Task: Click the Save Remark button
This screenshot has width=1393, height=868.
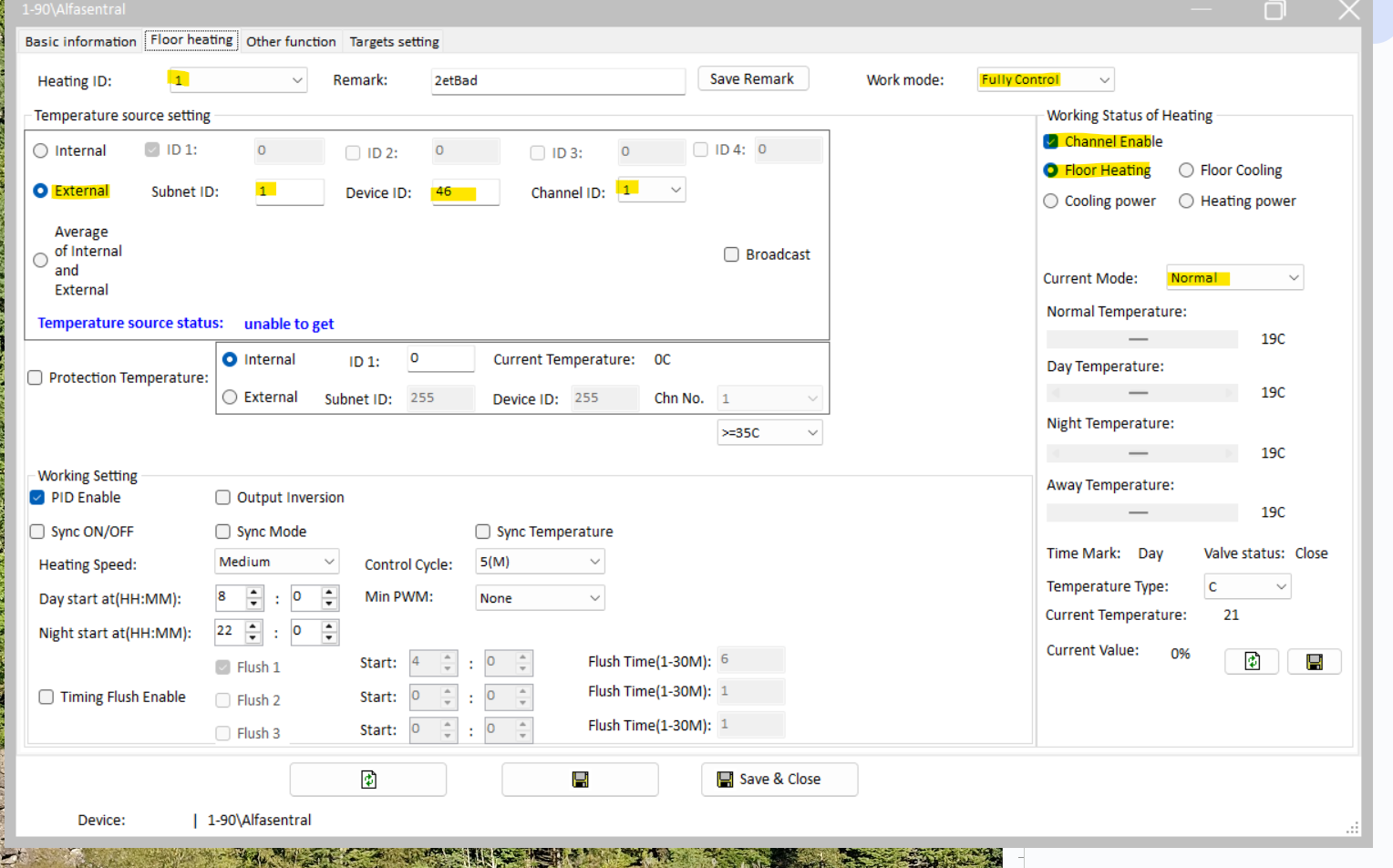Action: [x=752, y=79]
